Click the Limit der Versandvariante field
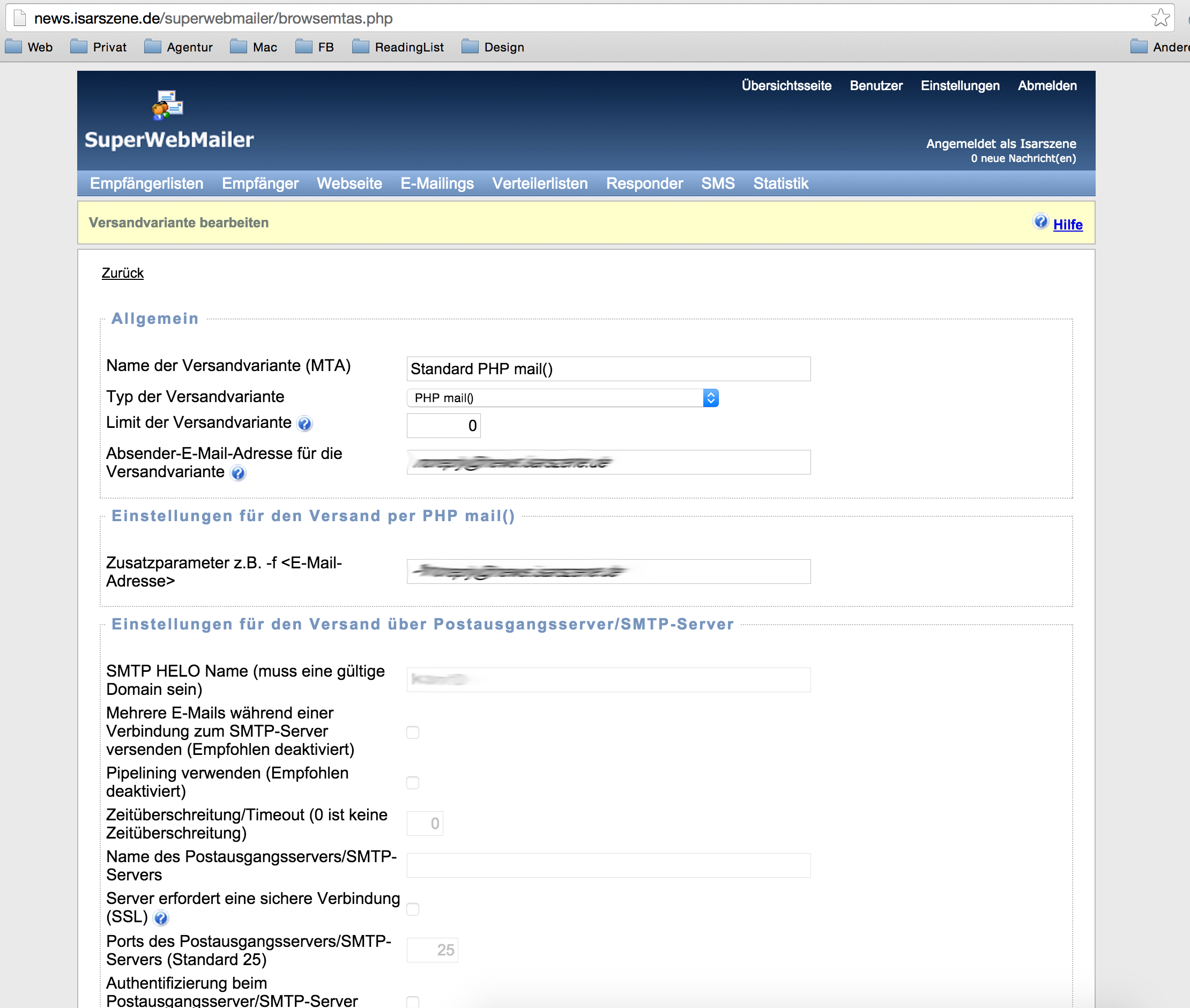 click(x=443, y=426)
